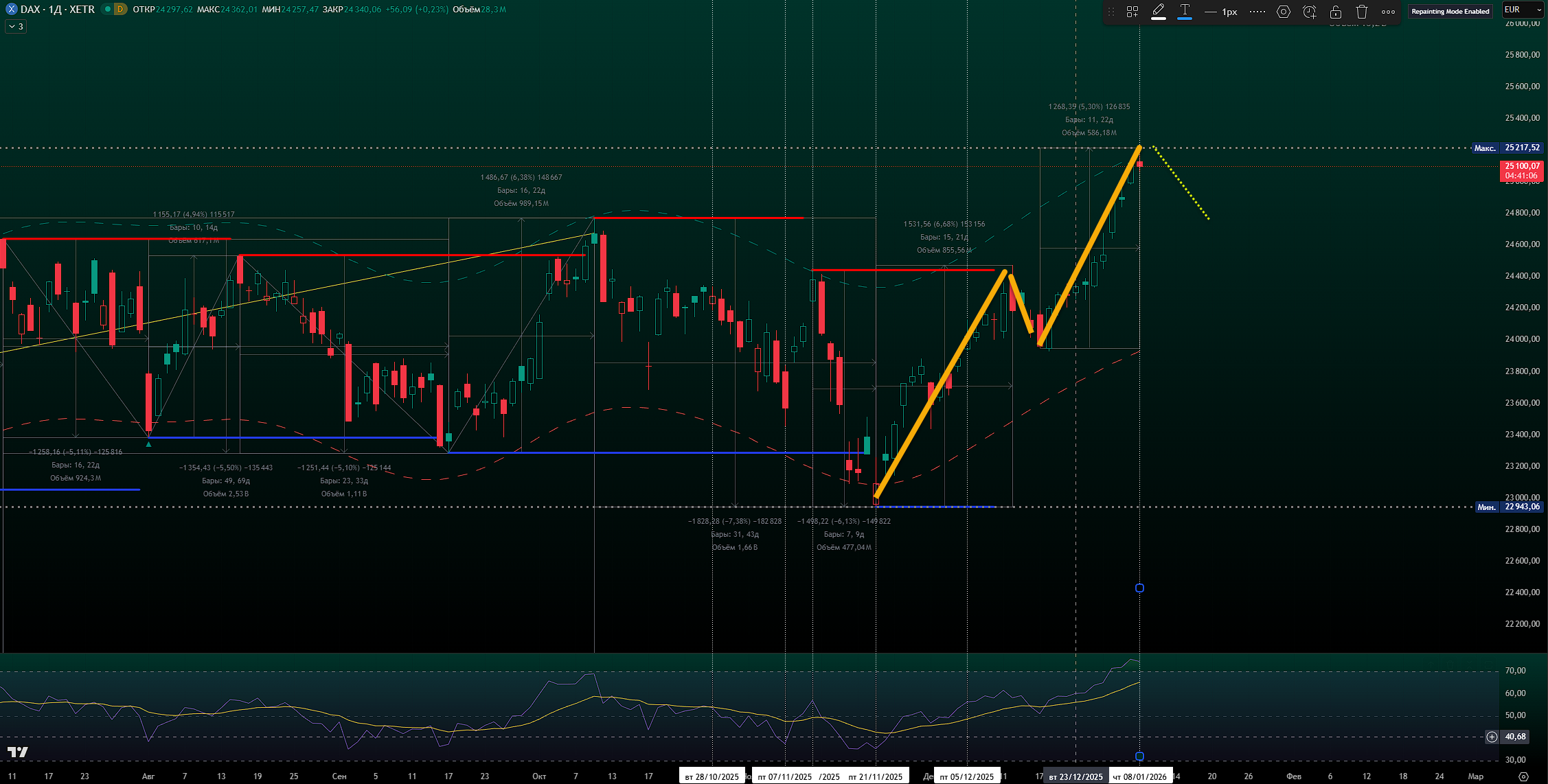Open the text color T tool

[1185, 11]
